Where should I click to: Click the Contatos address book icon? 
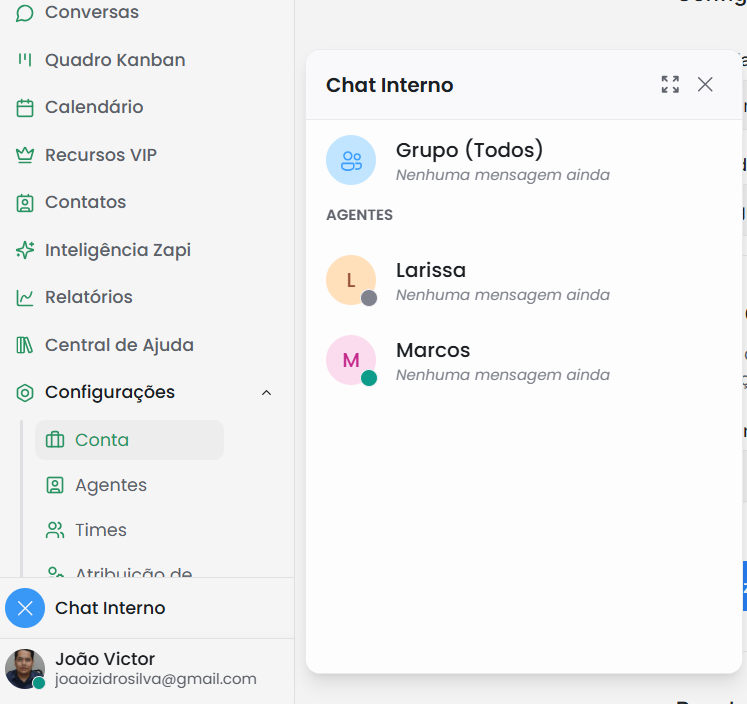(25, 203)
